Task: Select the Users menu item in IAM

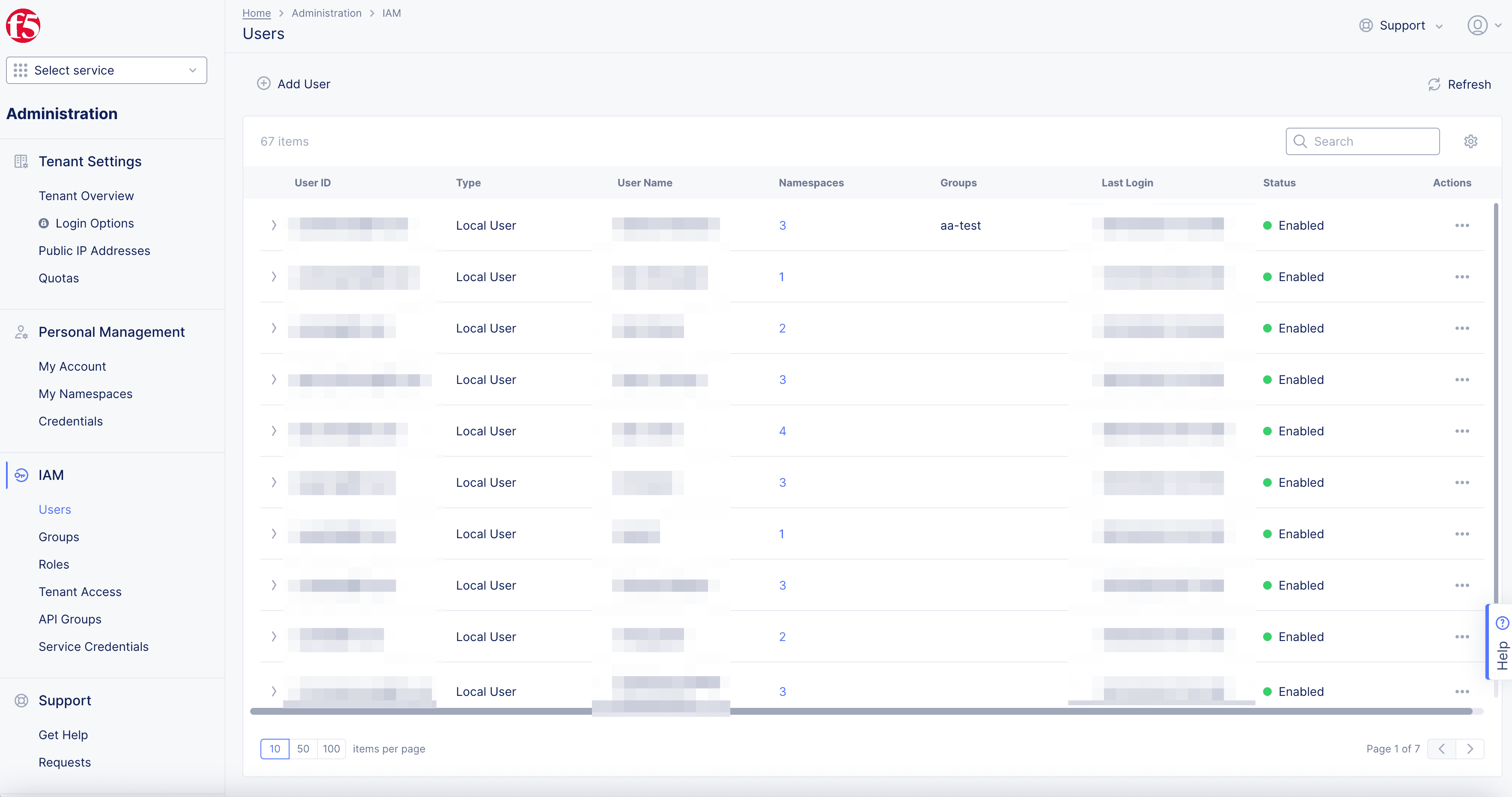Action: tap(54, 509)
